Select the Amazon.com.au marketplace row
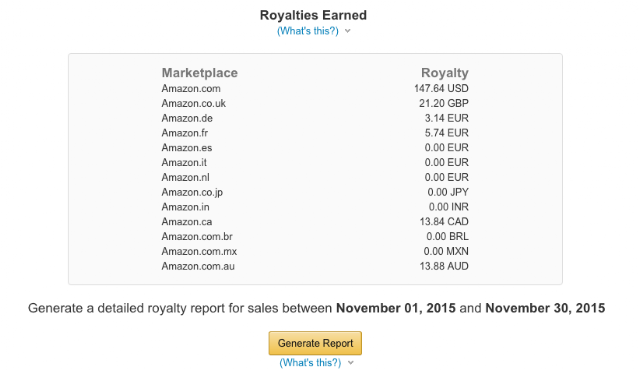Viewport: 640px width, 371px height. point(315,266)
